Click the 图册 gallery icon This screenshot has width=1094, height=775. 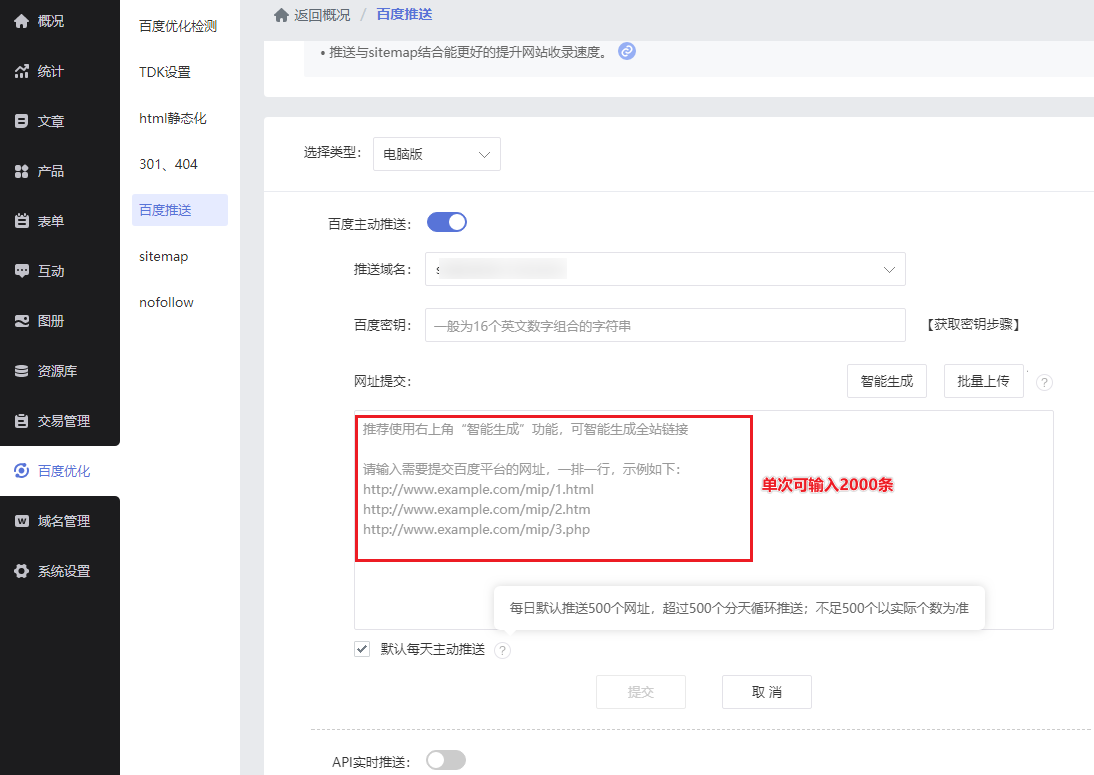(x=22, y=321)
